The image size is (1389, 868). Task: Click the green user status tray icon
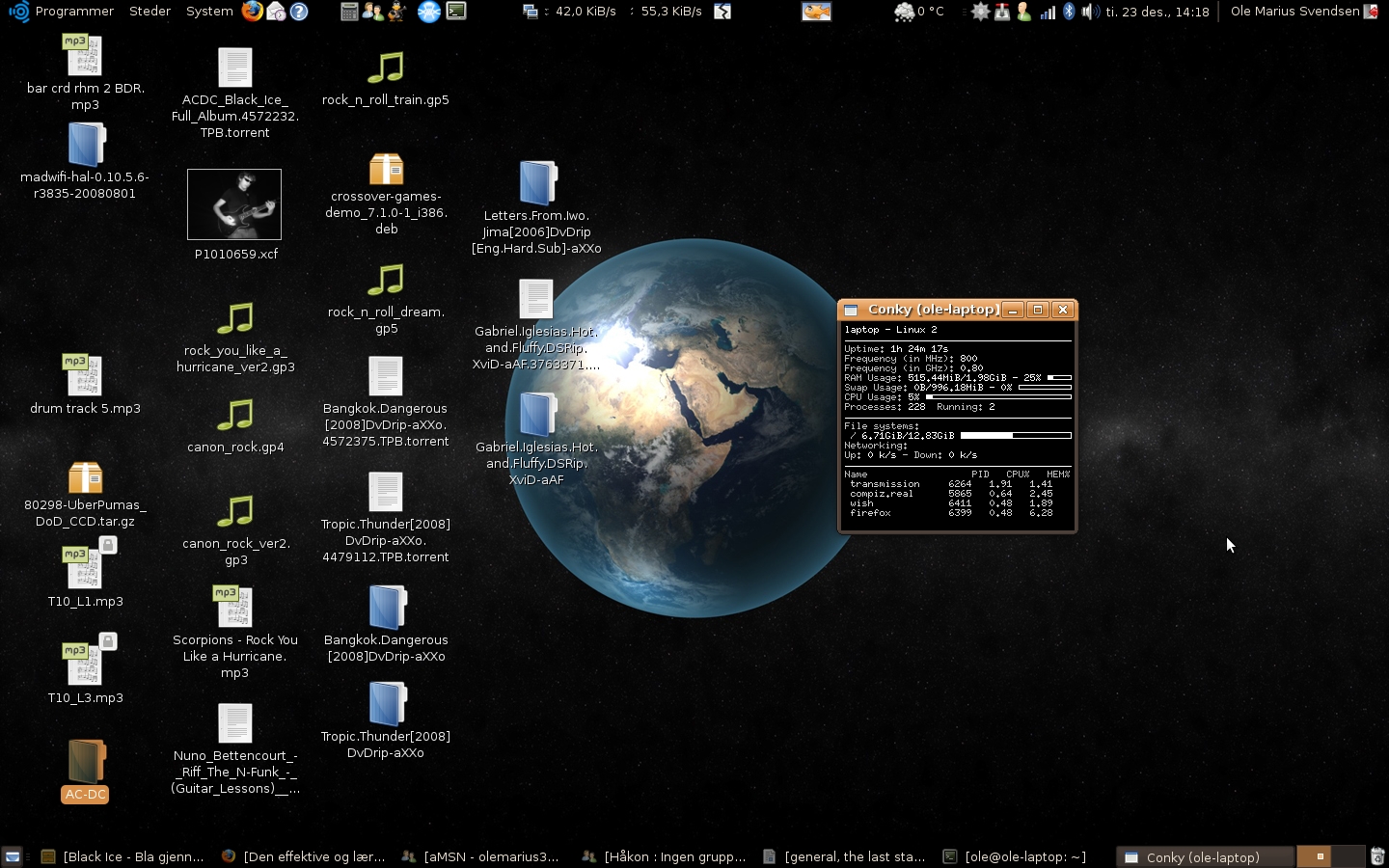click(x=1024, y=12)
